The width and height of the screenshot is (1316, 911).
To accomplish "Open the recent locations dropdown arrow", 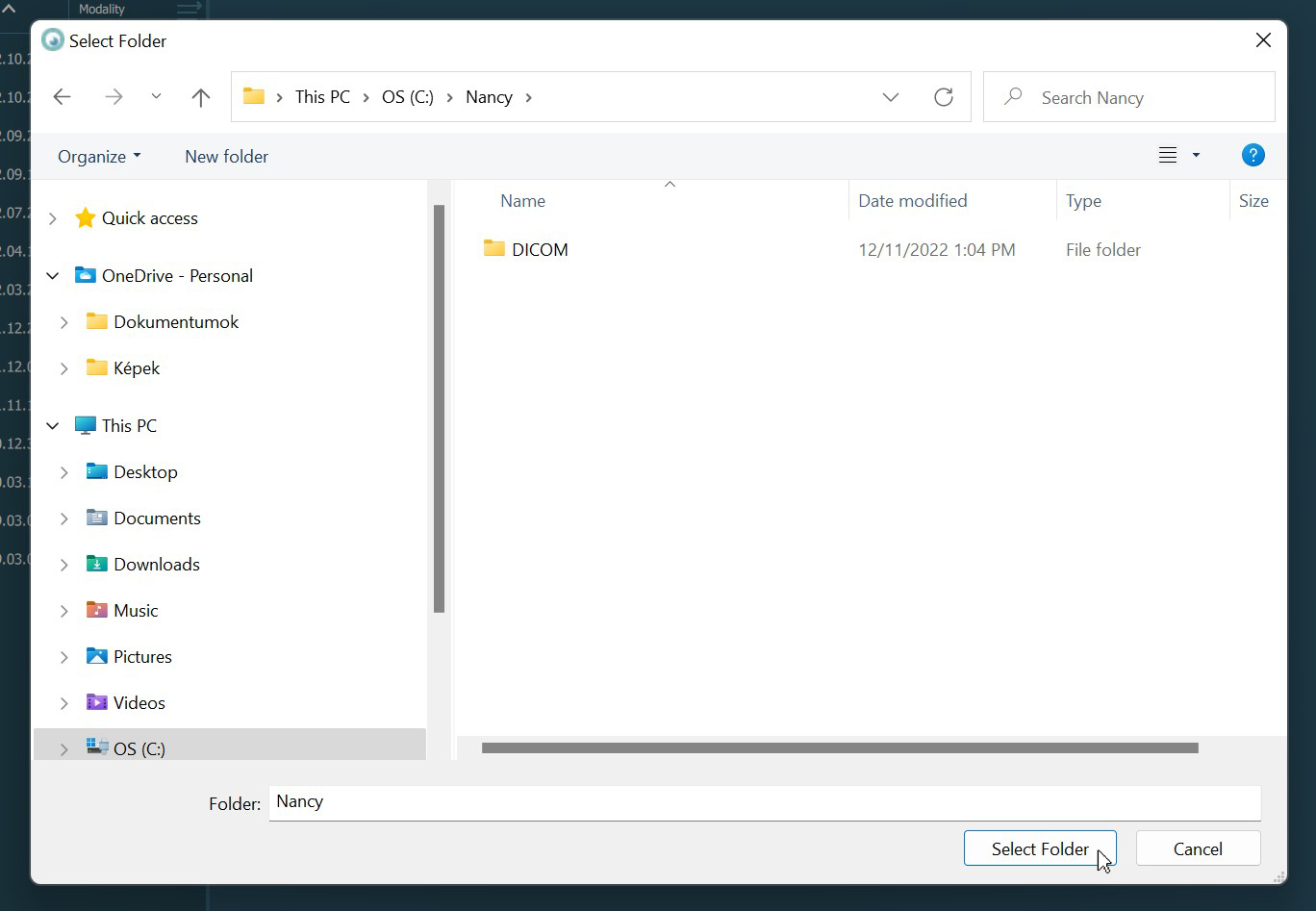I will tap(156, 97).
